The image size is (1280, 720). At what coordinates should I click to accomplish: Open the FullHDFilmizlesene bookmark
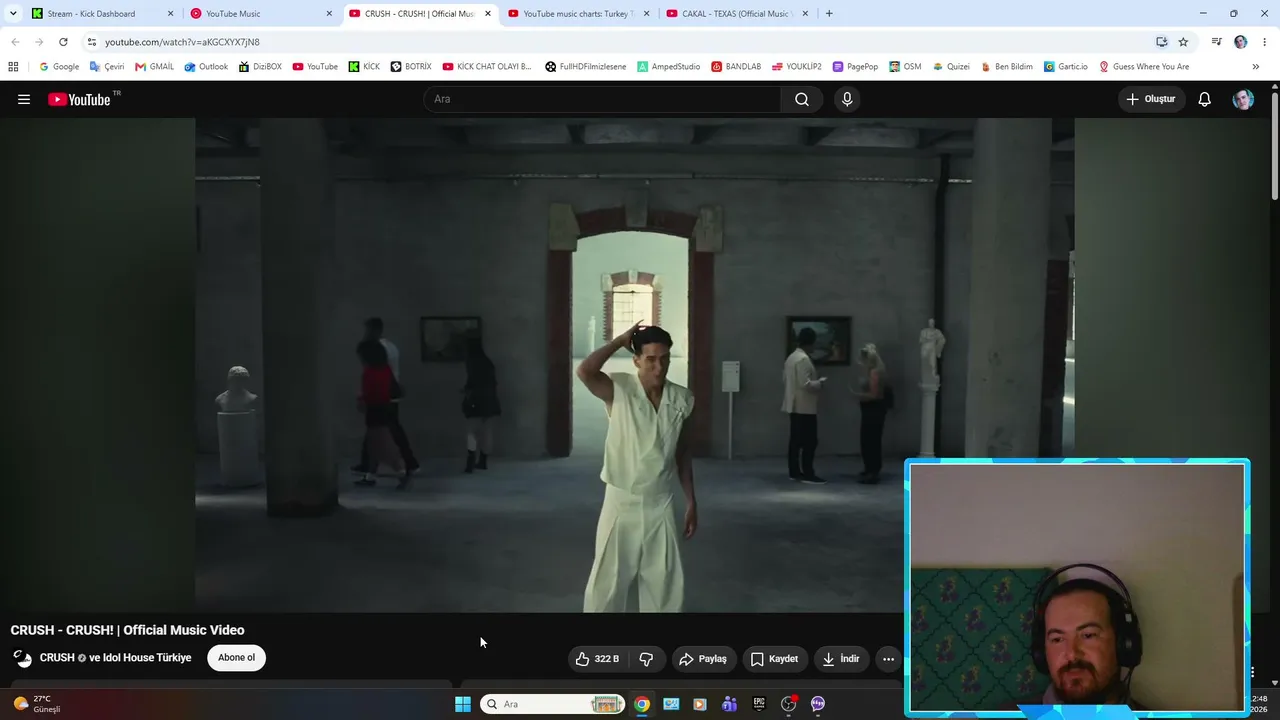586,67
